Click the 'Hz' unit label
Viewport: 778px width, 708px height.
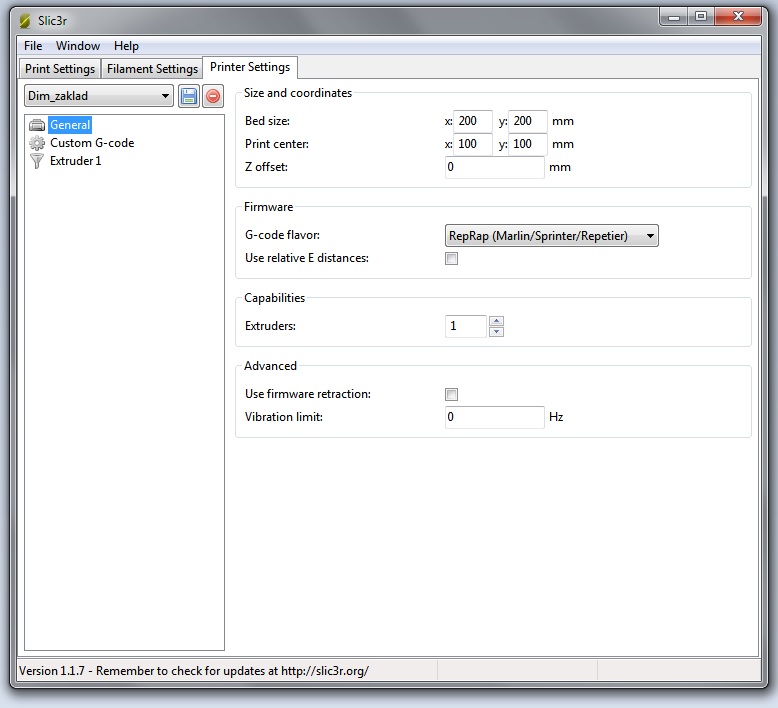(x=556, y=417)
